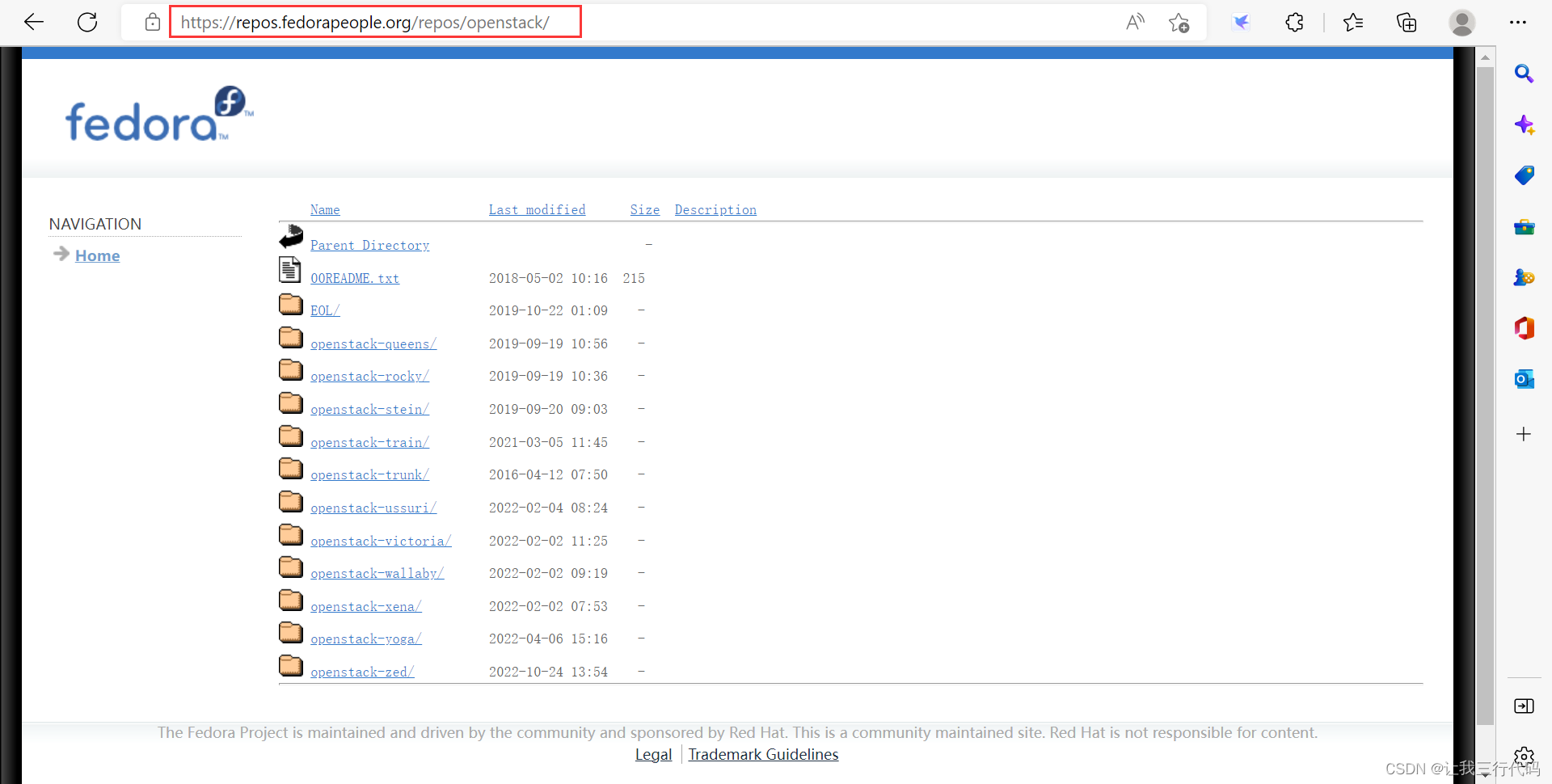Open the openstack-trunk/ directory
This screenshot has width=1552, height=784.
369,475
